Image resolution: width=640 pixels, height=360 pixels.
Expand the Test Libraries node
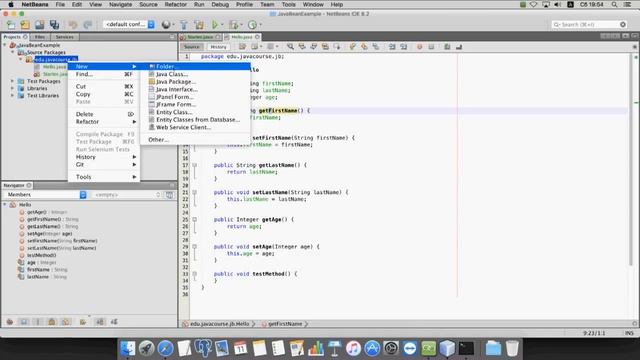pos(13,96)
